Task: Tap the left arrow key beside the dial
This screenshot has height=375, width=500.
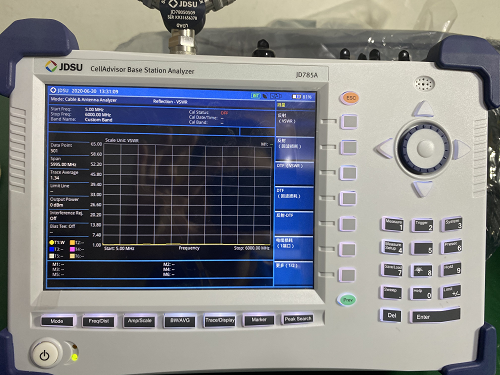Action: (x=384, y=148)
